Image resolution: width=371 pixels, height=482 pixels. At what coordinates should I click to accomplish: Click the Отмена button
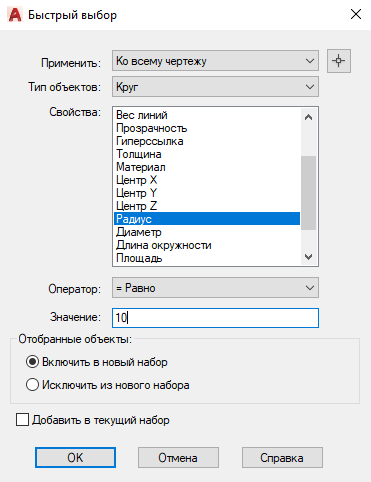tap(178, 458)
